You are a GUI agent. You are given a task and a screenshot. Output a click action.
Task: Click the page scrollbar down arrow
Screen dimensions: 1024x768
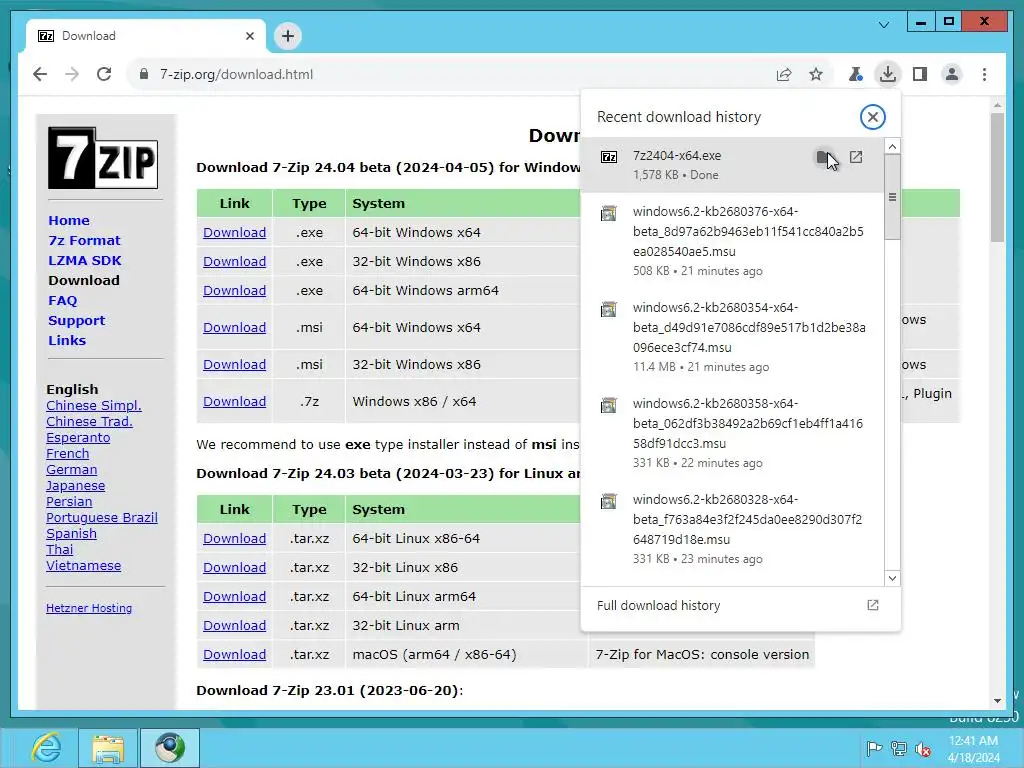click(x=997, y=701)
